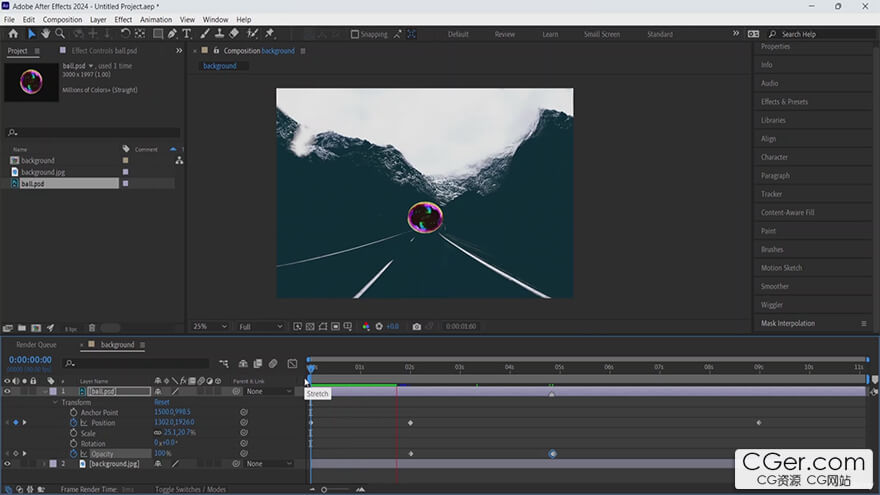Viewport: 880px width, 495px height.
Task: Open the Composition menu
Action: pyautogui.click(x=62, y=19)
